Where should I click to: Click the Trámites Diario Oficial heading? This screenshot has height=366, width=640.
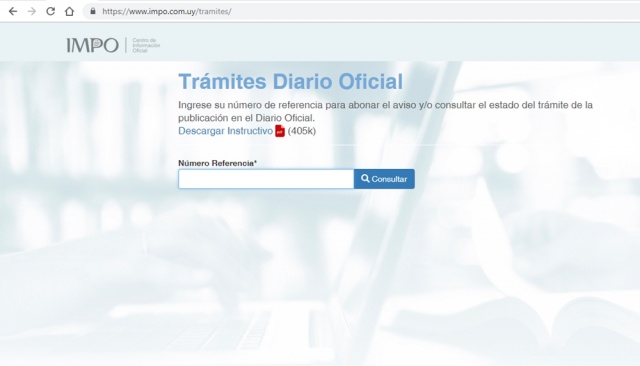point(291,81)
